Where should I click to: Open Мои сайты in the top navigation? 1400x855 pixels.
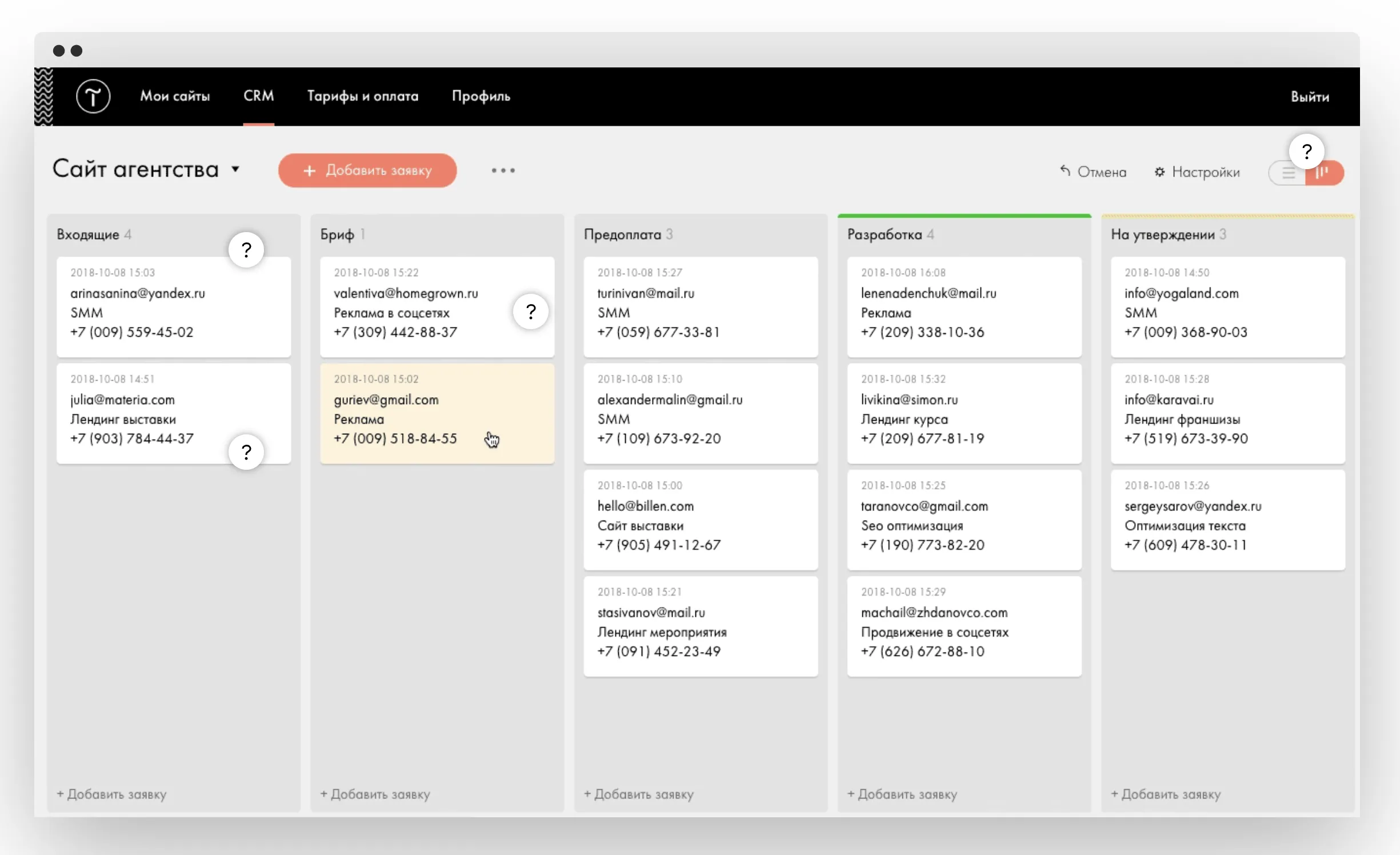click(x=175, y=96)
